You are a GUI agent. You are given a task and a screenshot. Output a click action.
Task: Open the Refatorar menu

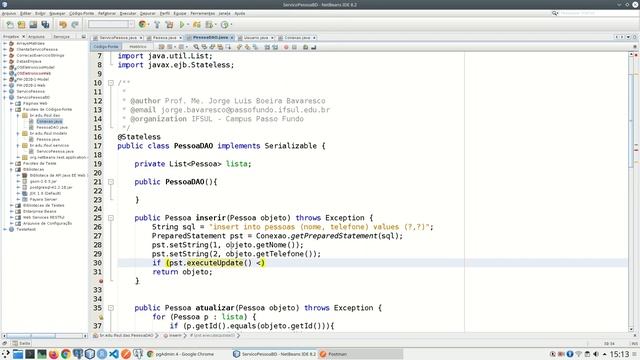click(x=107, y=13)
